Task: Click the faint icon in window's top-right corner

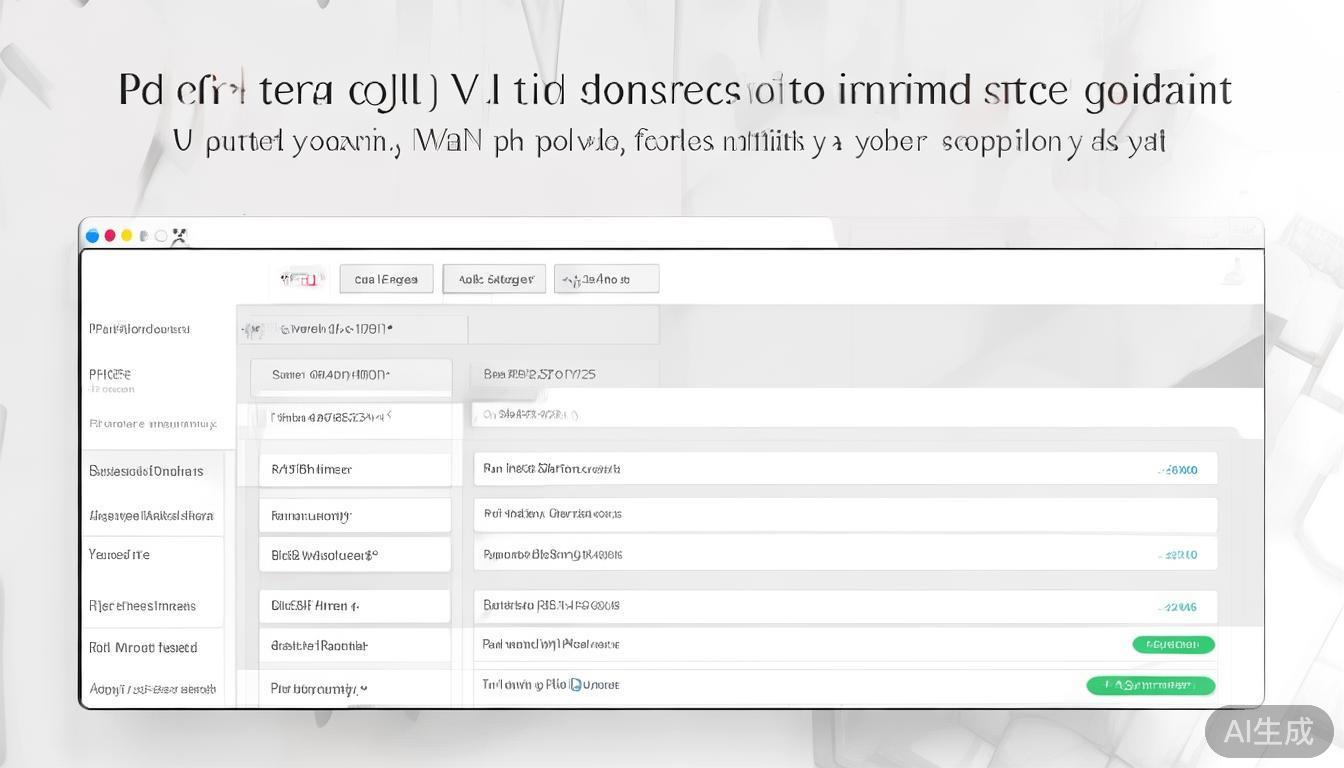Action: coord(1234,272)
